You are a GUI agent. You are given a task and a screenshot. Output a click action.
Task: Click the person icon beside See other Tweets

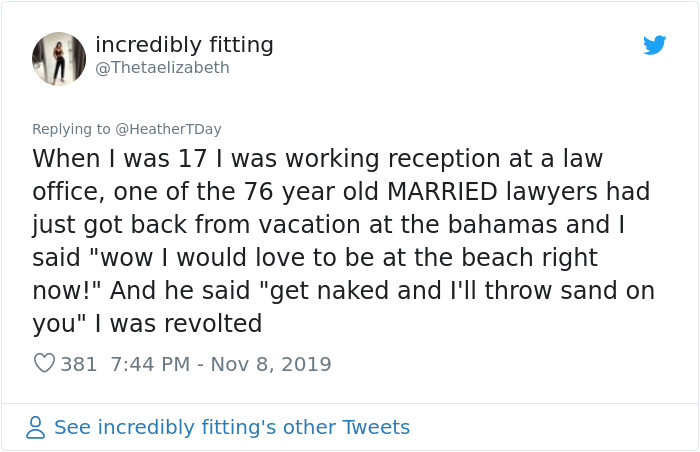click(36, 427)
